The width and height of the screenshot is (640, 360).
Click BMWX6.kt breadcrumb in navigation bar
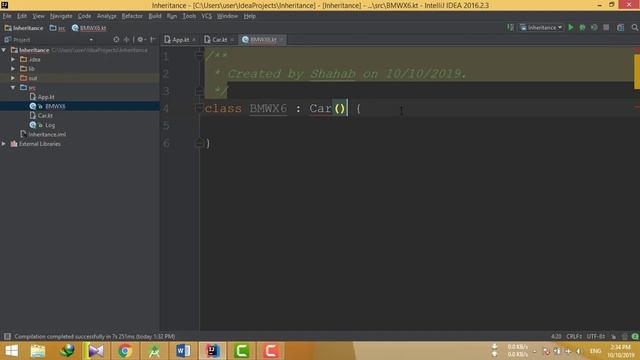point(89,28)
